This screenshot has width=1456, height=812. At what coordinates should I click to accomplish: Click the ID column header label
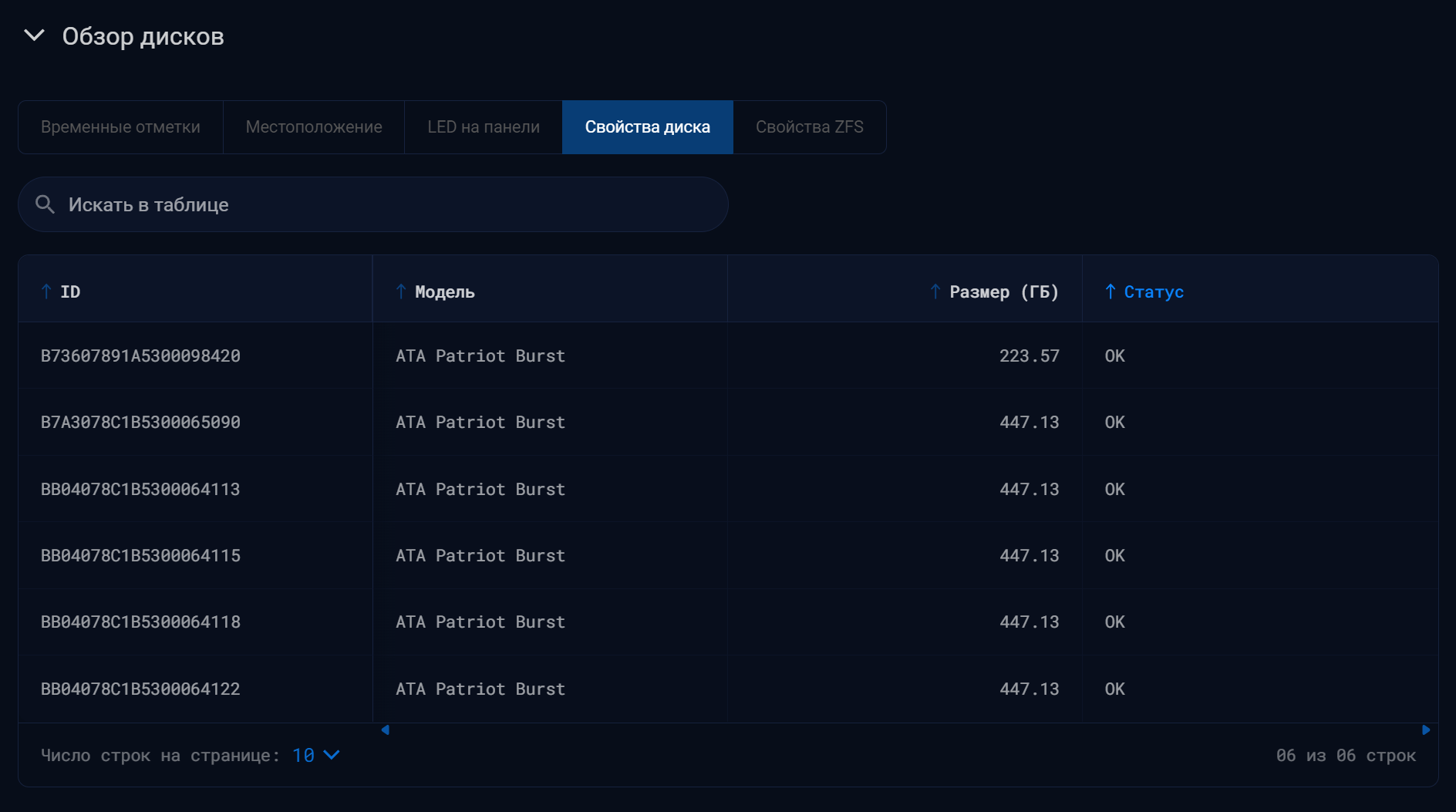(70, 291)
